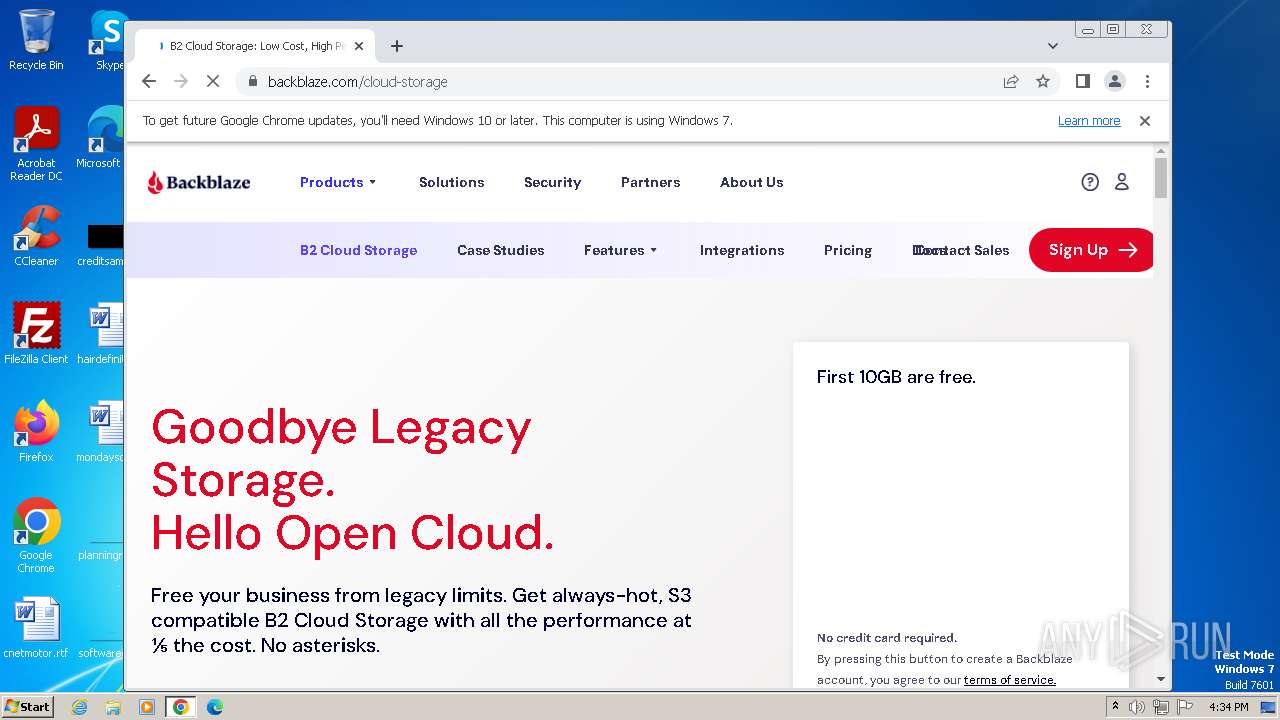Expand the Products dropdown menu
Image resolution: width=1280 pixels, height=720 pixels.
[x=338, y=182]
